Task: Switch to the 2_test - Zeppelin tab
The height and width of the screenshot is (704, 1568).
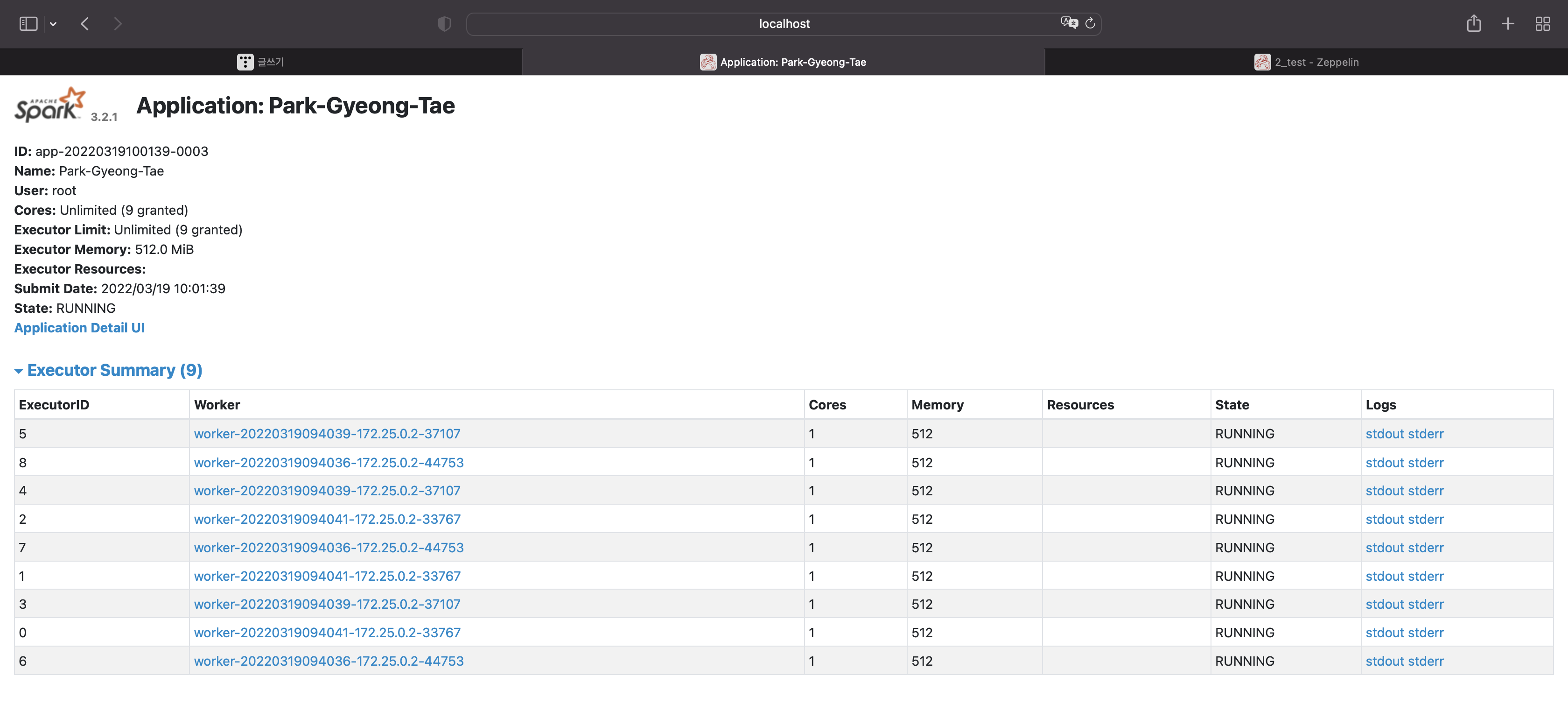Action: tap(1306, 62)
